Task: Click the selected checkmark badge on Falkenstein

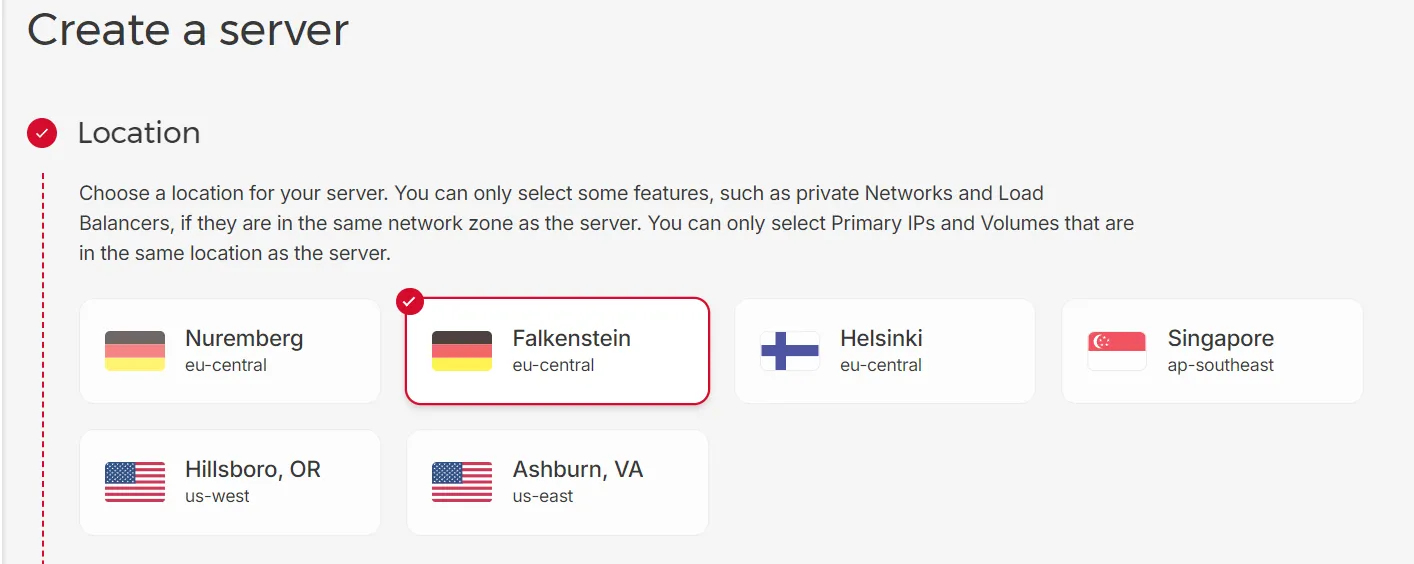Action: point(410,301)
